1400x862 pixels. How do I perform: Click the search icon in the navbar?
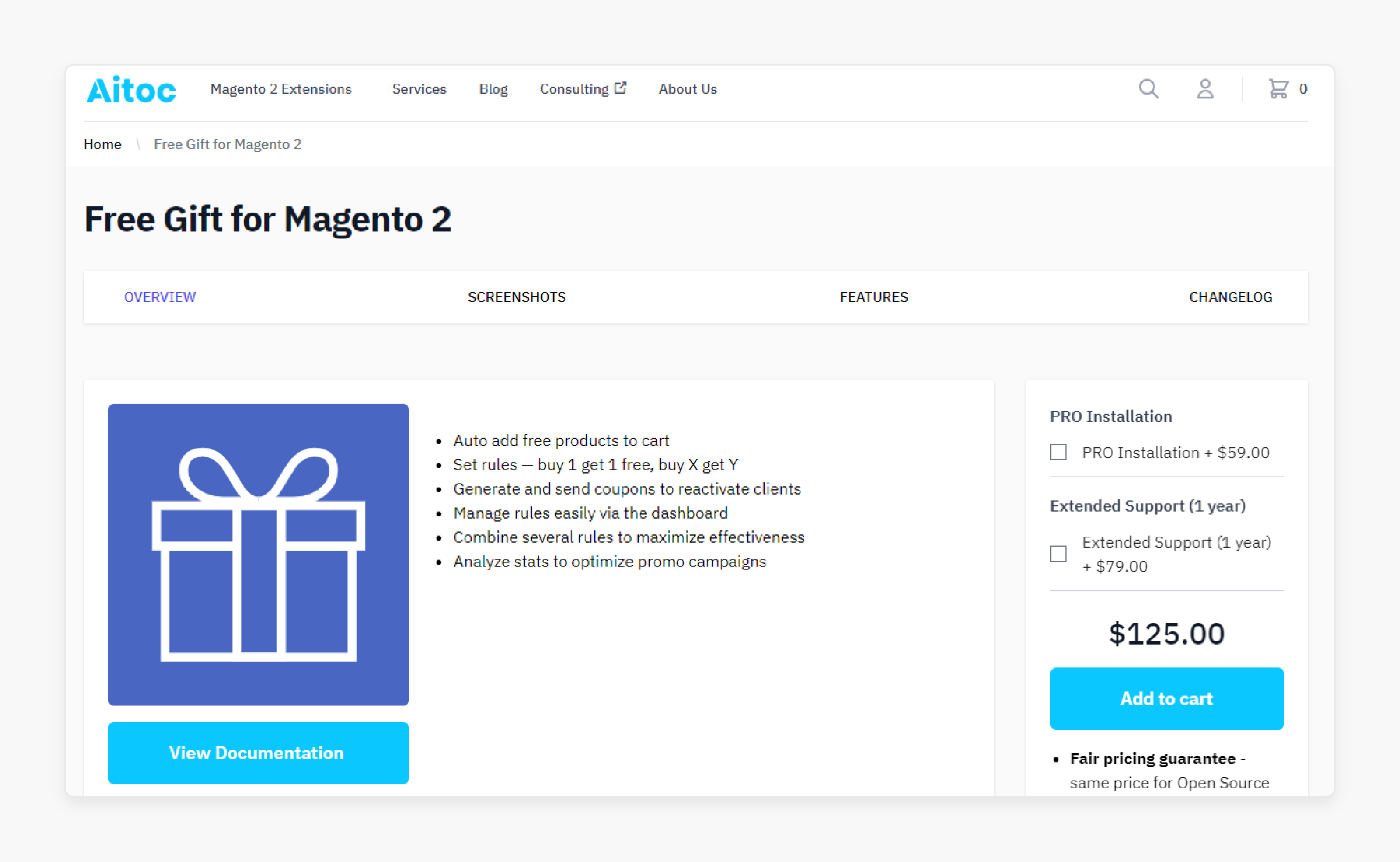point(1150,89)
